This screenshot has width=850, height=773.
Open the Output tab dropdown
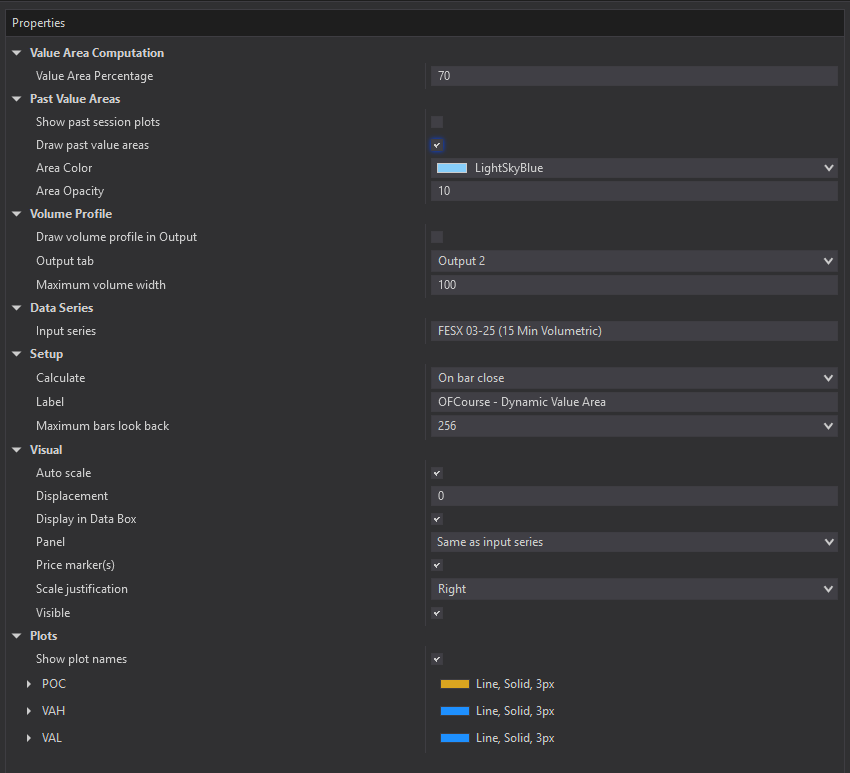(634, 261)
